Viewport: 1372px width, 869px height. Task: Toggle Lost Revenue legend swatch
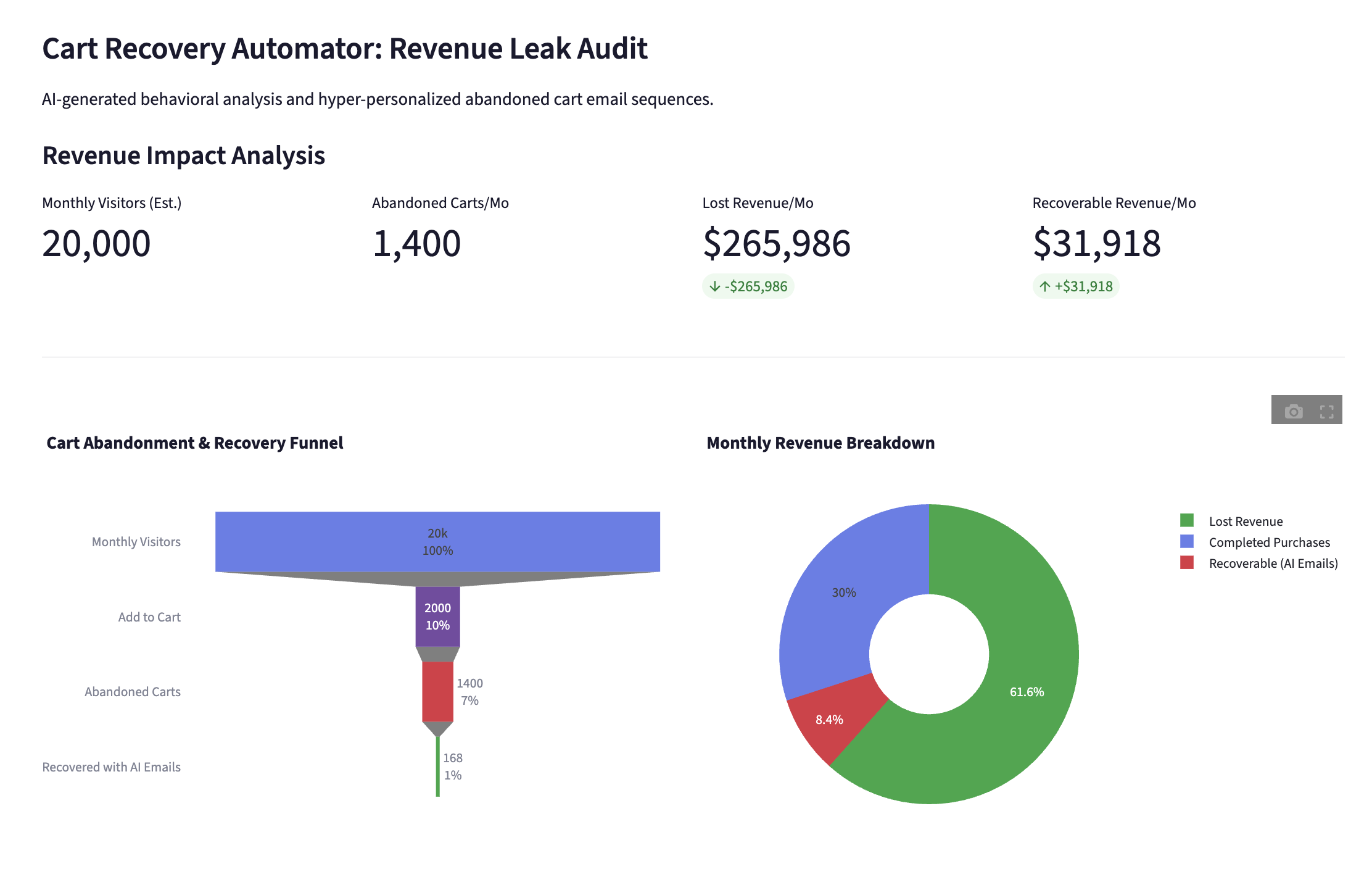point(1186,521)
